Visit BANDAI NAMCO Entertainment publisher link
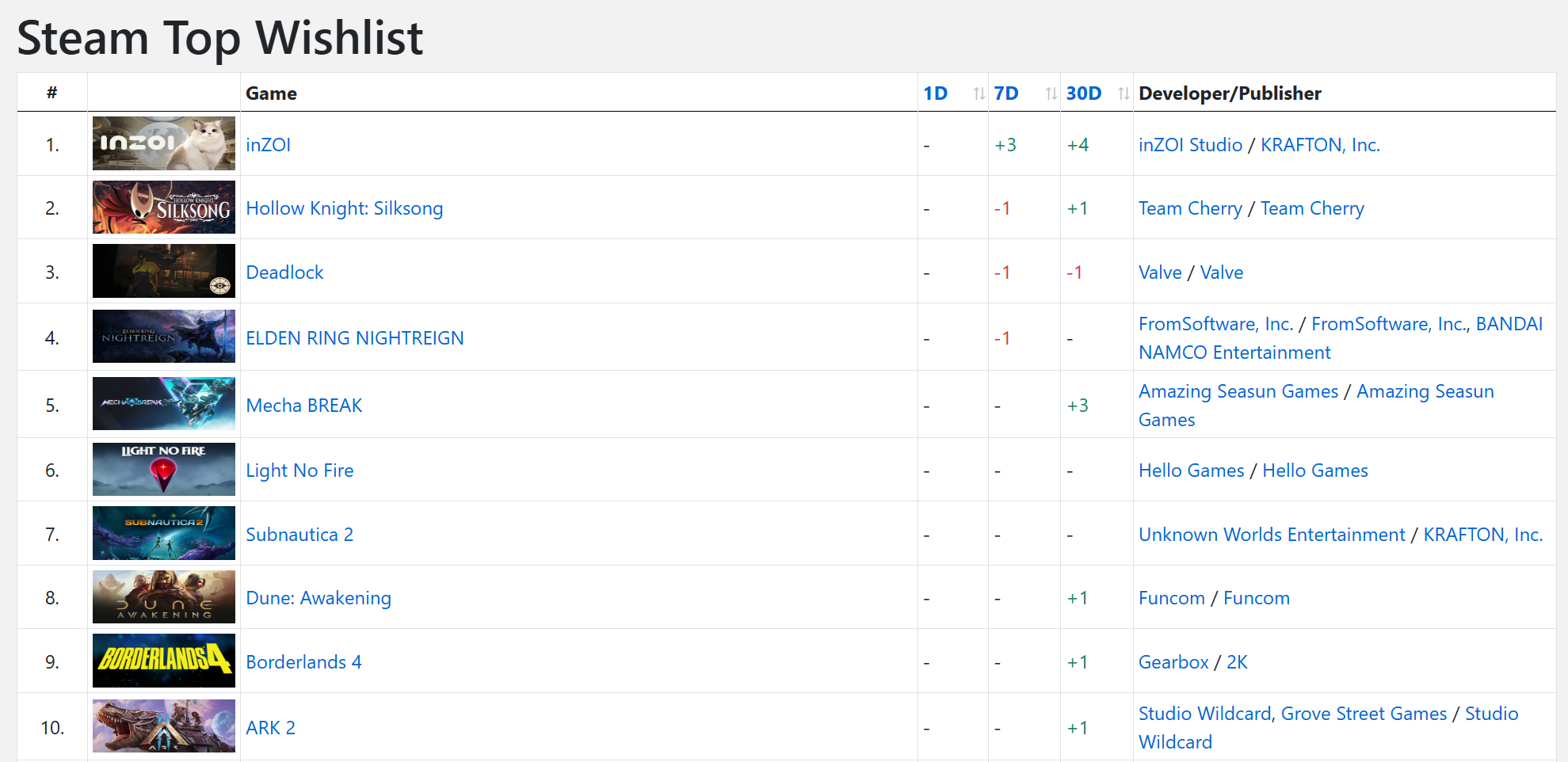This screenshot has height=762, width=1568. point(1341,338)
